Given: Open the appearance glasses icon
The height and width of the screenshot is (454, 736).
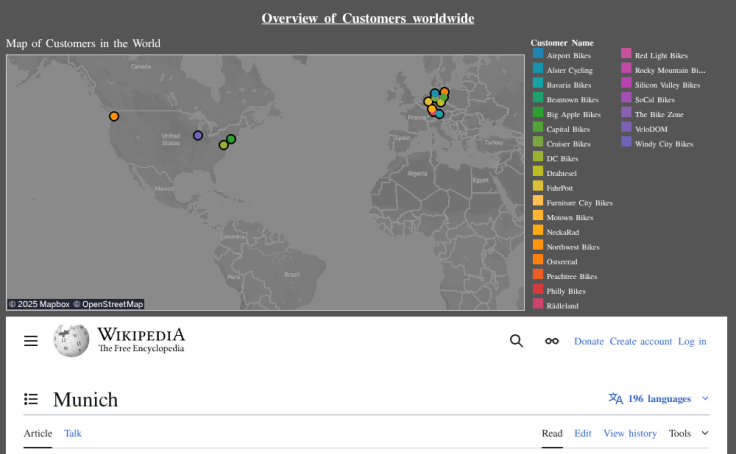Looking at the screenshot, I should [552, 341].
